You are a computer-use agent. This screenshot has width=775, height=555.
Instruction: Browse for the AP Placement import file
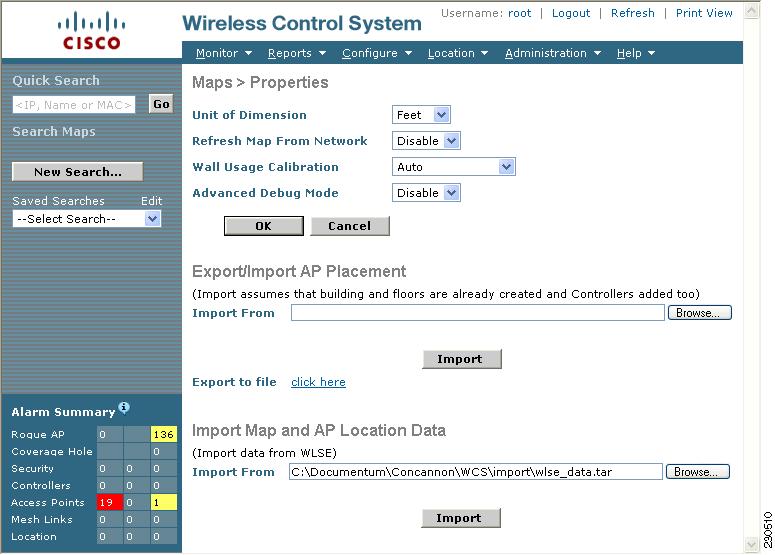[699, 313]
